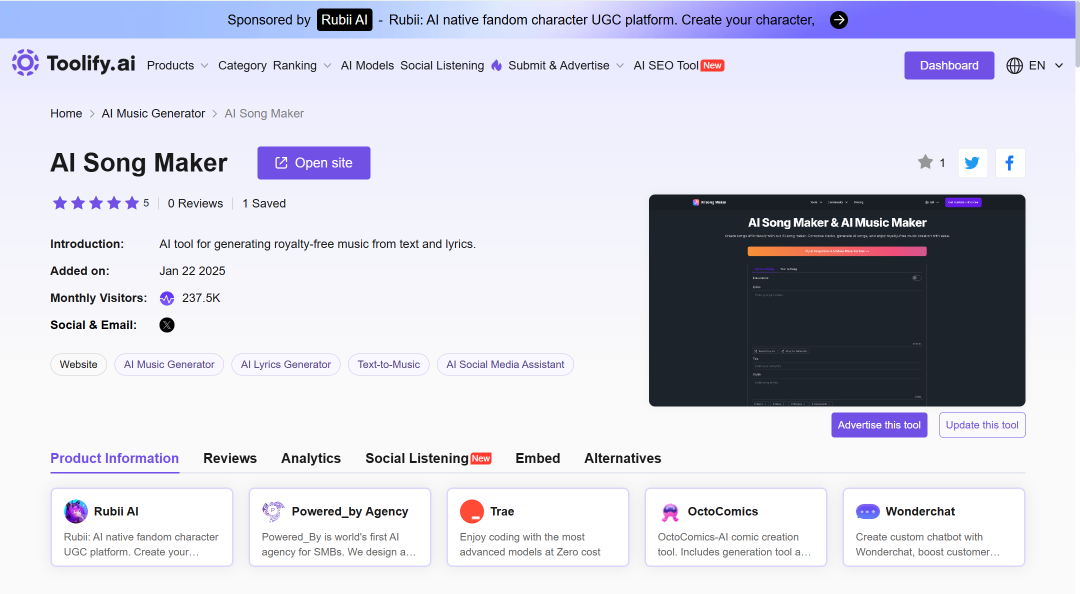Click the OctoComics octopus icon

pyautogui.click(x=669, y=511)
